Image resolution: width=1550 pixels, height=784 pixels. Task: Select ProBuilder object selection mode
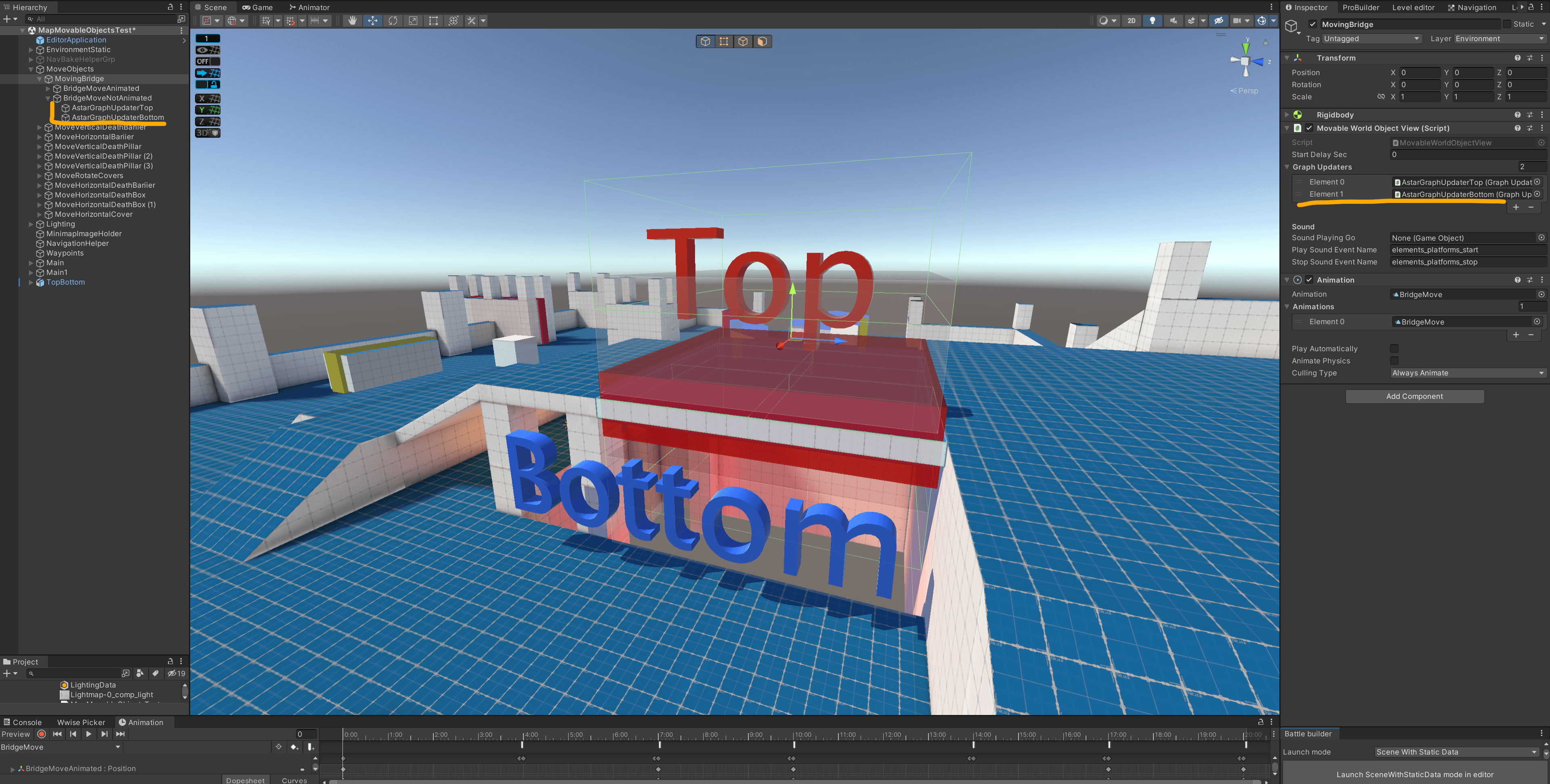click(x=705, y=42)
